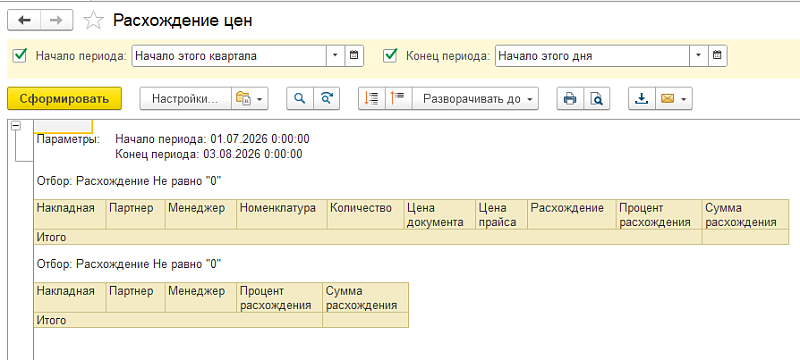Open calendar for Конец периода field
This screenshot has width=800, height=360.
tap(718, 56)
